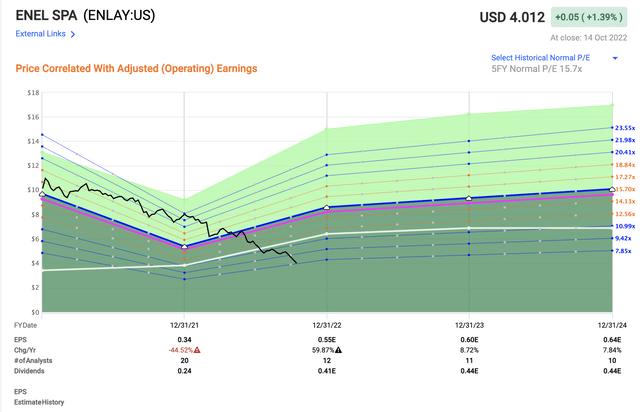The height and width of the screenshot is (412, 640).
Task: Click analysts count 20
Action: [x=184, y=361]
